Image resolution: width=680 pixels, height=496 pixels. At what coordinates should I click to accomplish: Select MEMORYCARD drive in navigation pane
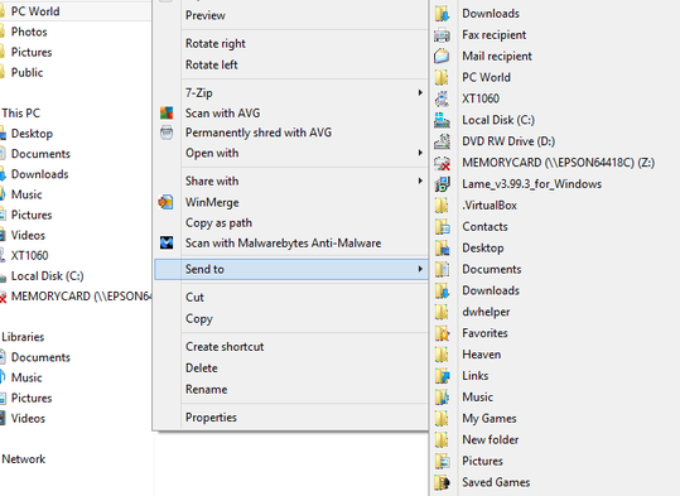81,296
